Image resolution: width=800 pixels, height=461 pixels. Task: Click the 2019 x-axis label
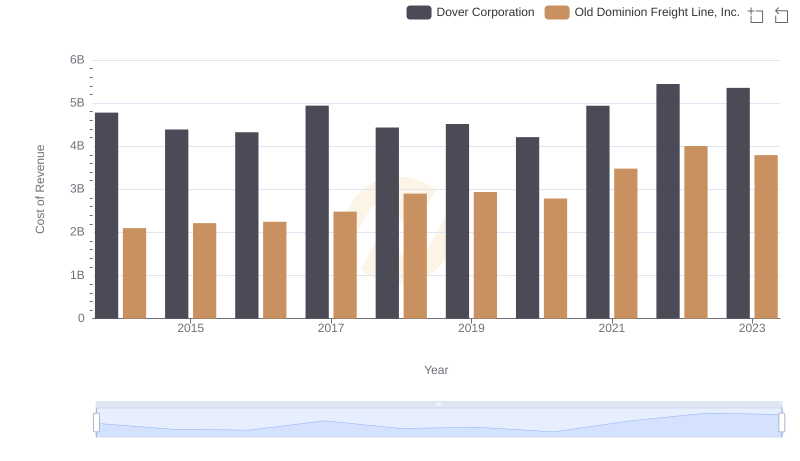pyautogui.click(x=471, y=328)
